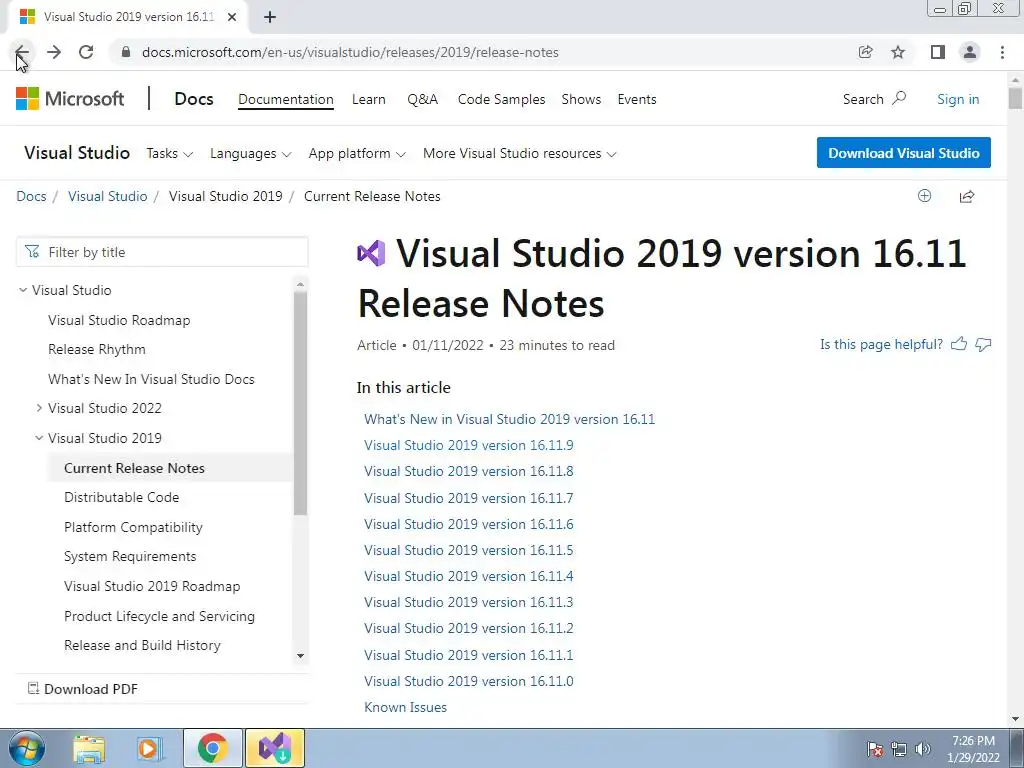This screenshot has width=1024, height=768.
Task: Open the Q&A tab
Action: pos(423,99)
